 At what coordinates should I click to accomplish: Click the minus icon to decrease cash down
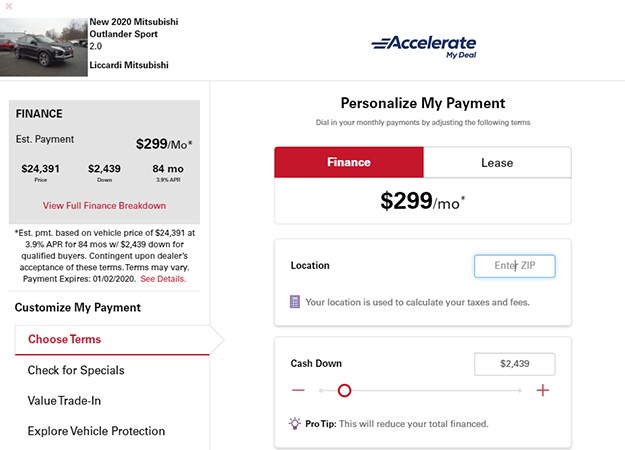(298, 390)
